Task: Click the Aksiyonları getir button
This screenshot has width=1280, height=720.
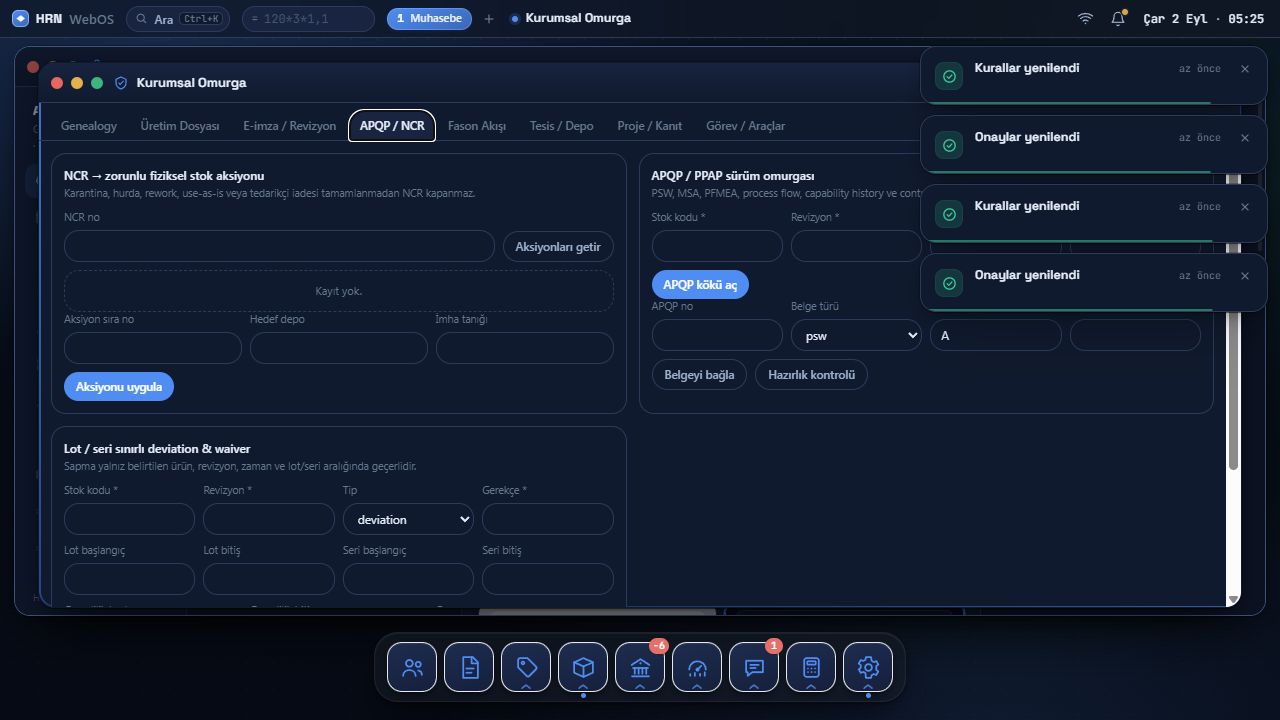Action: tap(558, 247)
